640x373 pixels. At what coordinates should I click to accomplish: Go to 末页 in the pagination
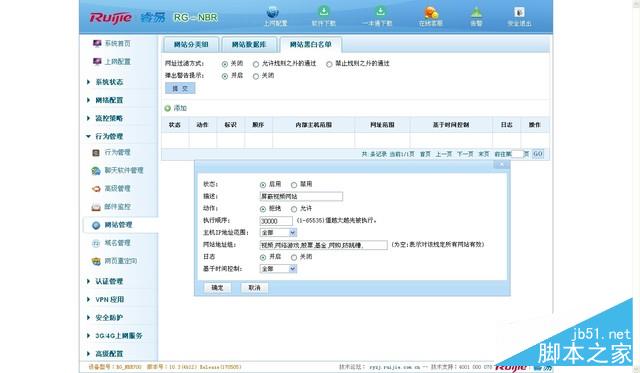point(484,154)
